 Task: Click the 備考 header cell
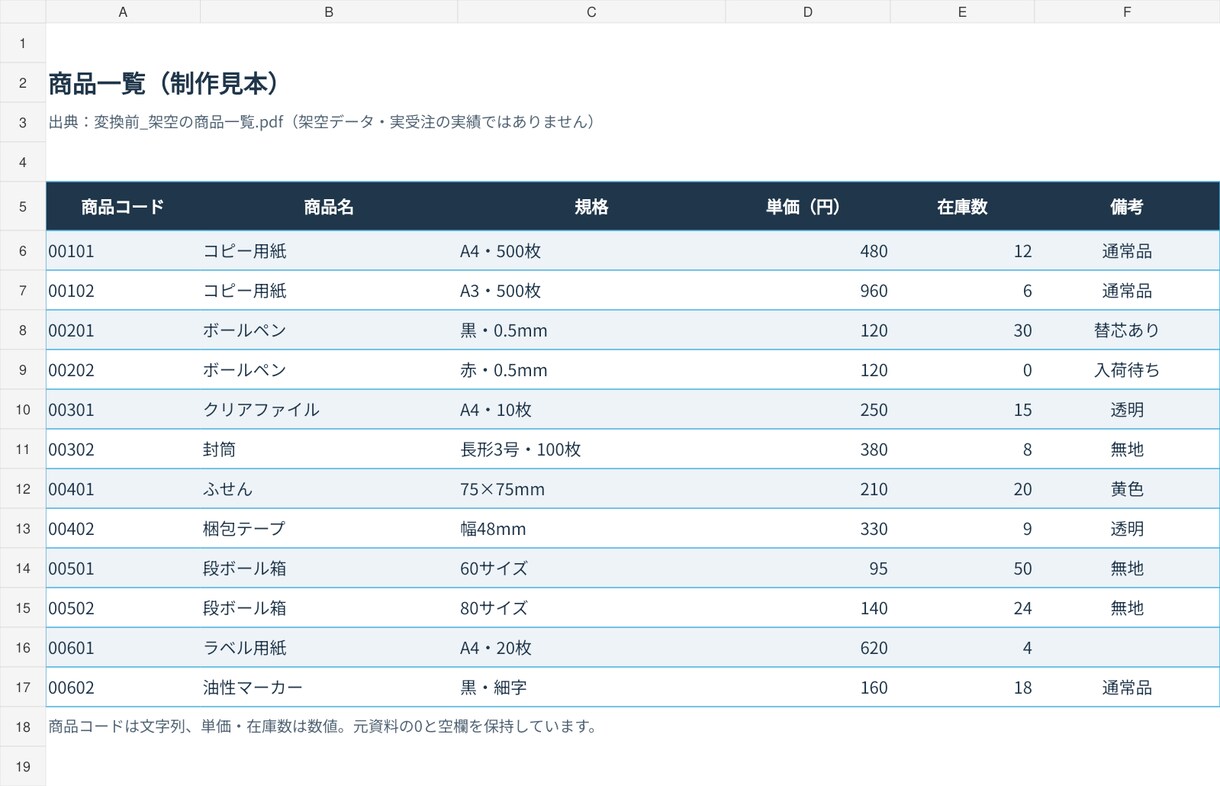click(1127, 207)
